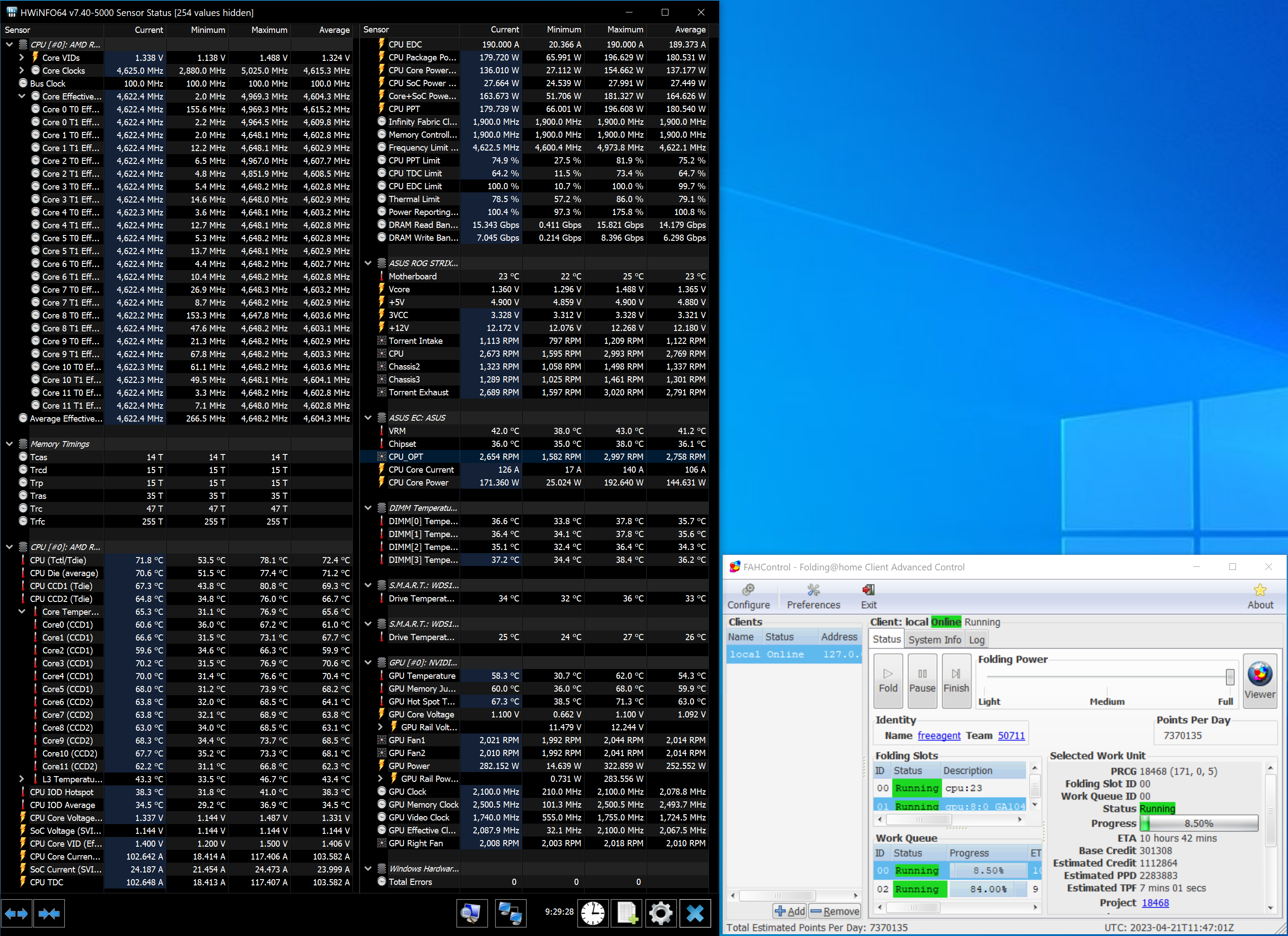Image resolution: width=1288 pixels, height=936 pixels.
Task: Expand the L3 Temperatures node
Action: click(x=22, y=779)
